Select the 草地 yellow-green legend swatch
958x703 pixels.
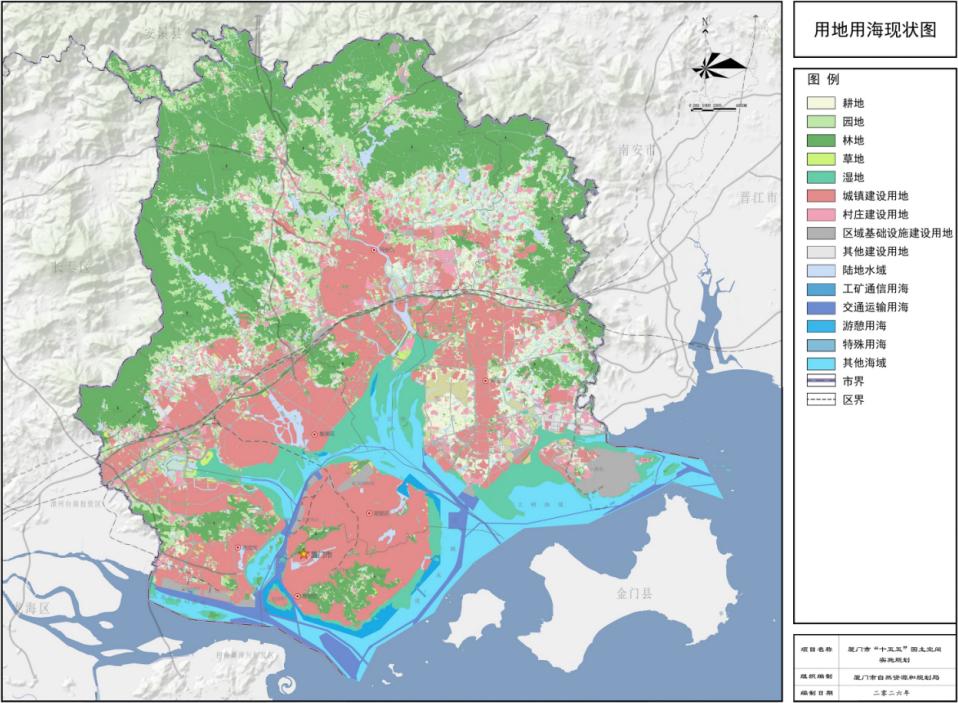(x=821, y=159)
